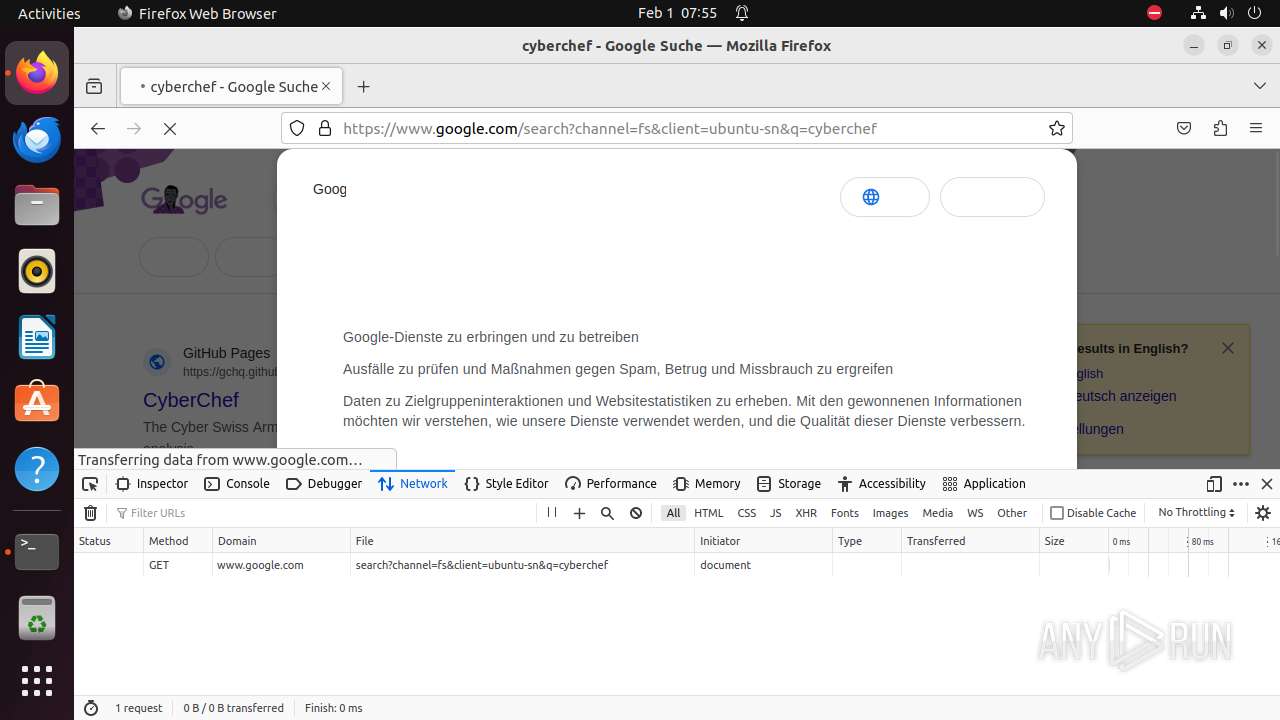
Task: Open the No Throttling dropdown
Action: (x=1196, y=513)
